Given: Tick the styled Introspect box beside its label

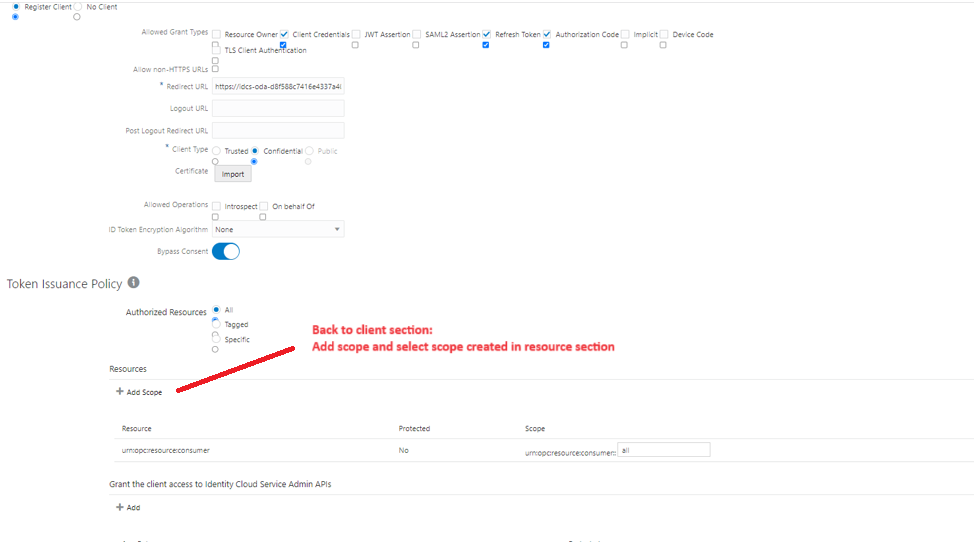Looking at the screenshot, I should (216, 206).
